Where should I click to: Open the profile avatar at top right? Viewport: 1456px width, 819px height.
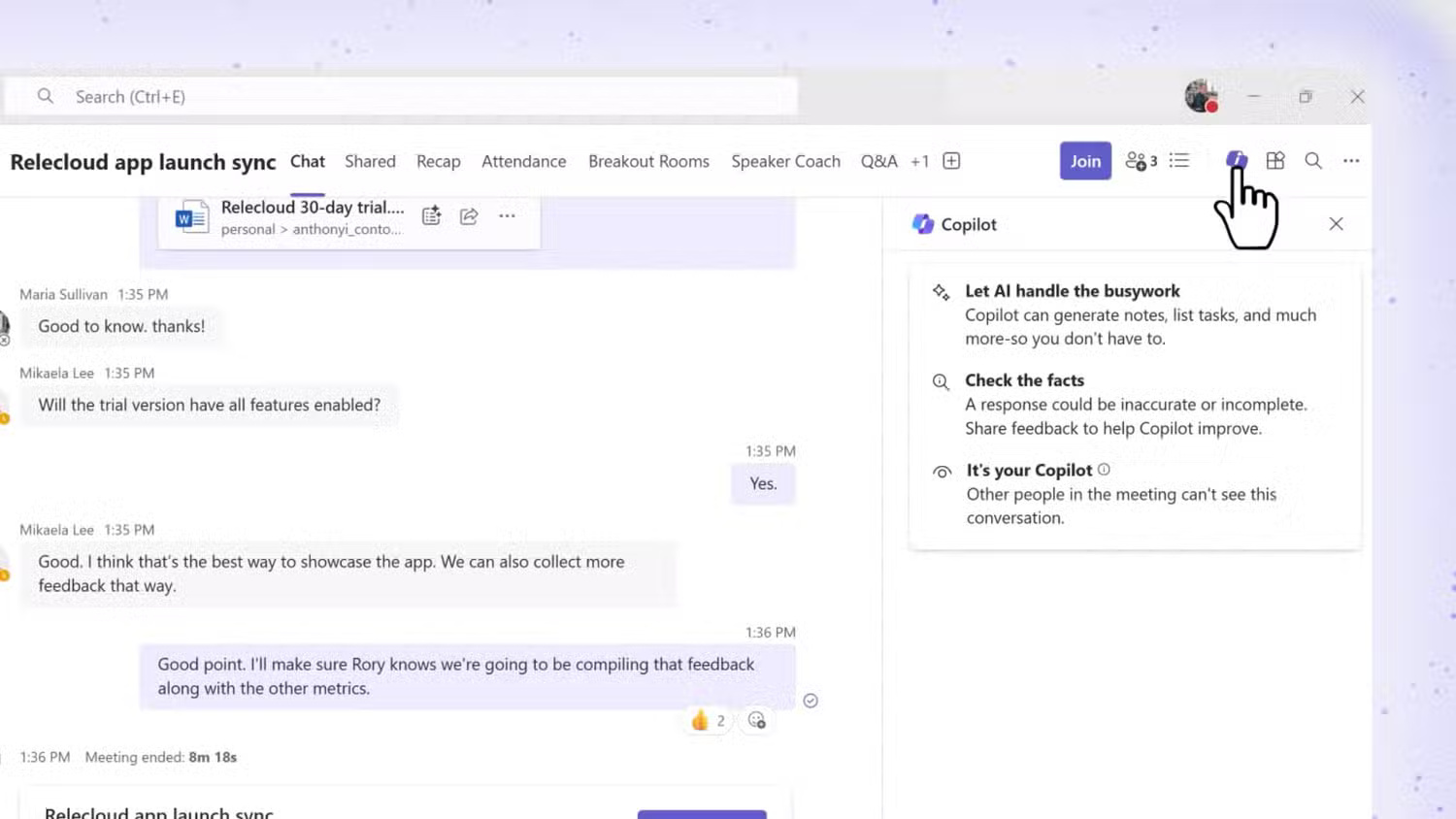tap(1202, 96)
